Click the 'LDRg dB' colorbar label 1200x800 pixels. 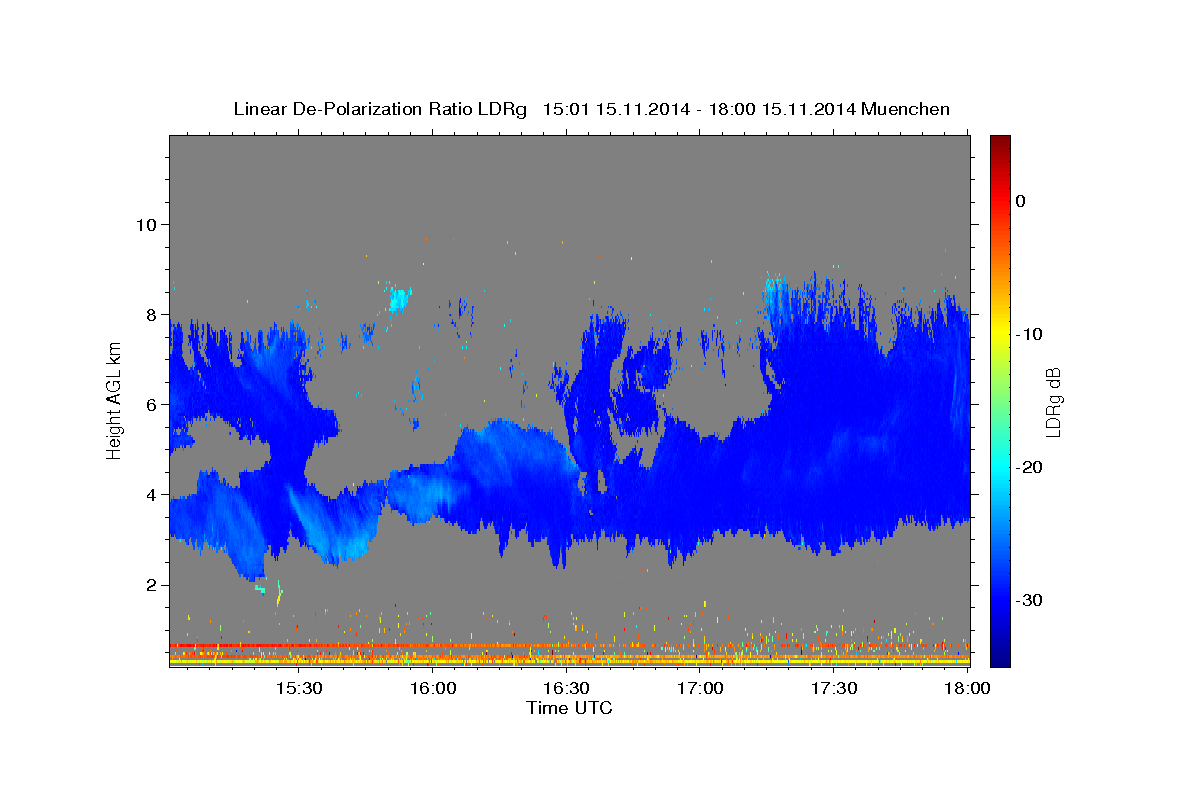coord(1052,401)
